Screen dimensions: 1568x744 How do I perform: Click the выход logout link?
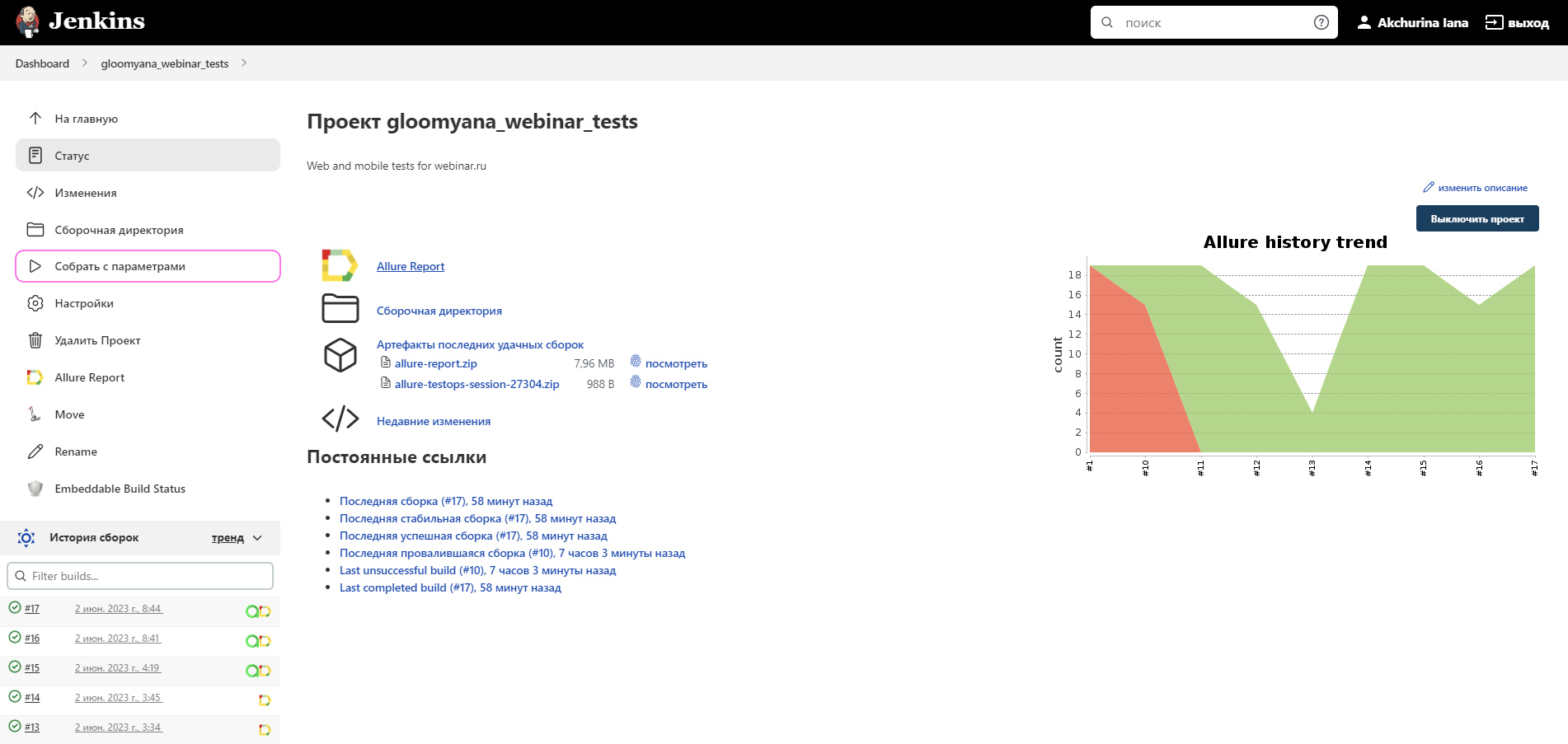(x=1528, y=23)
